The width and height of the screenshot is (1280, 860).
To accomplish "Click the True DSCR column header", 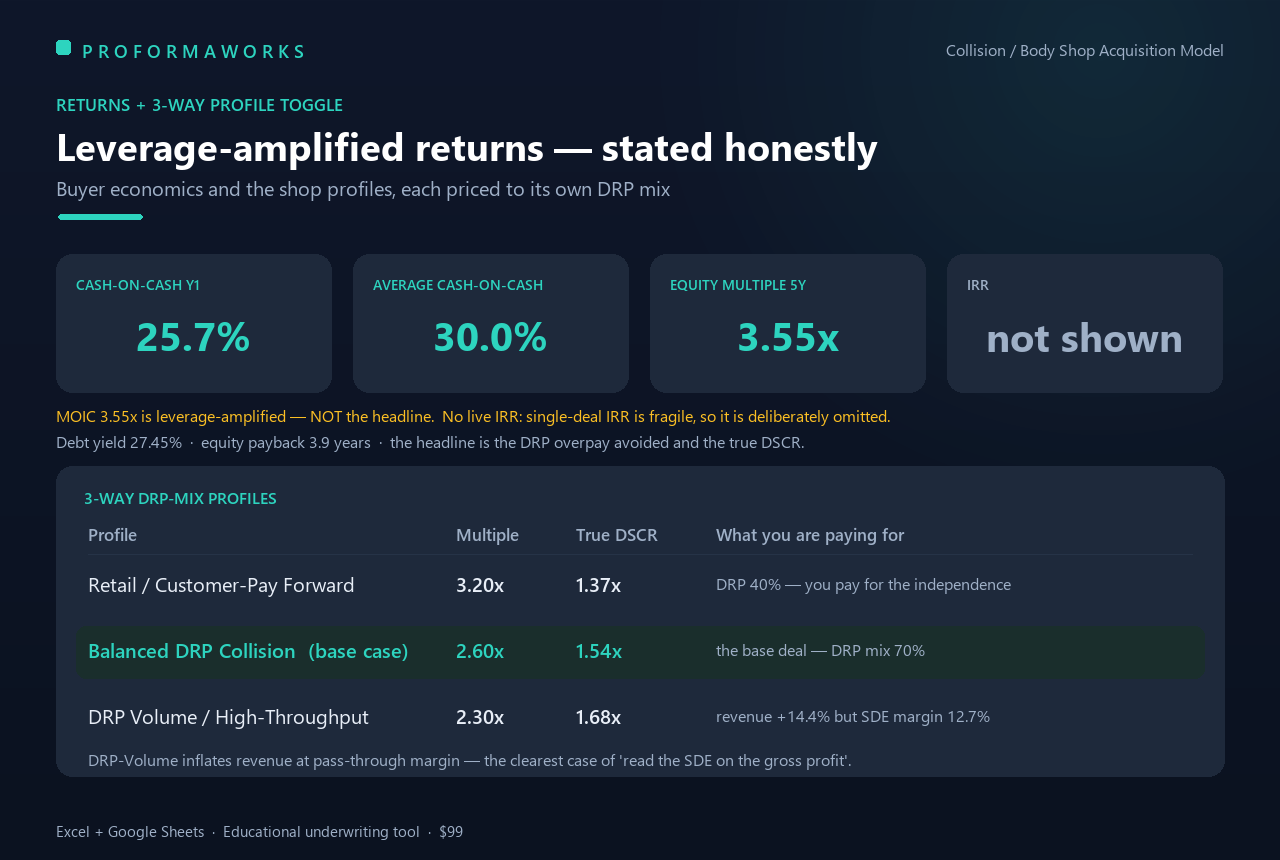I will click(616, 535).
